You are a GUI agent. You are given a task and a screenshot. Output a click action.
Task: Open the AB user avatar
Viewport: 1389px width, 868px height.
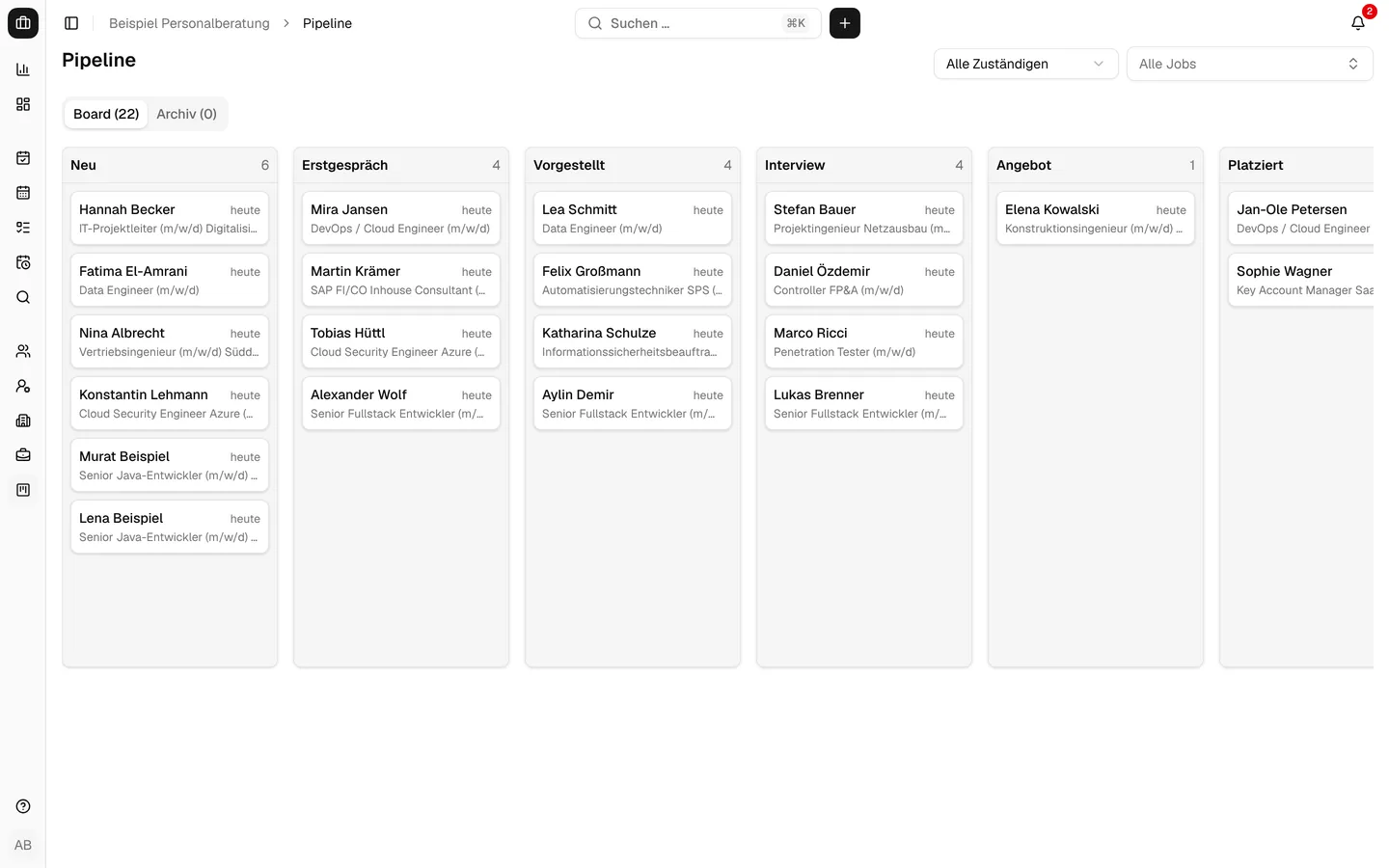click(23, 845)
